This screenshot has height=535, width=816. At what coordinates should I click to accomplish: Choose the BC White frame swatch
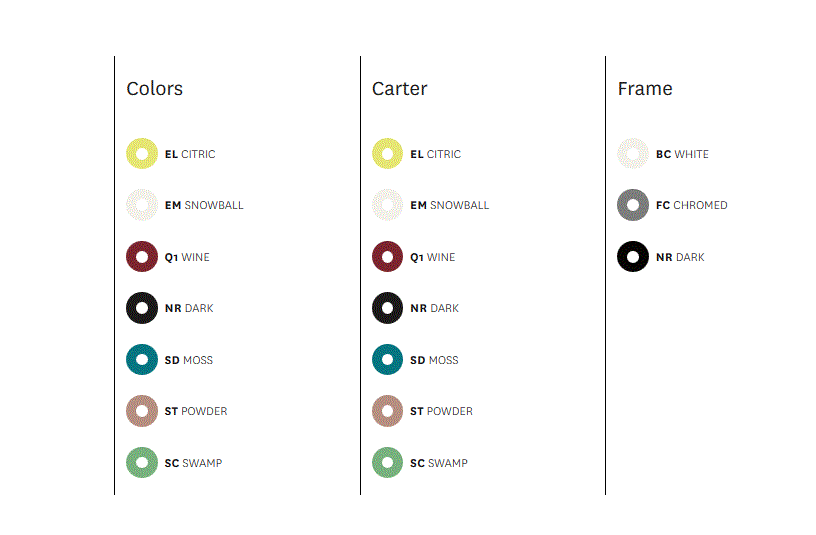633,154
